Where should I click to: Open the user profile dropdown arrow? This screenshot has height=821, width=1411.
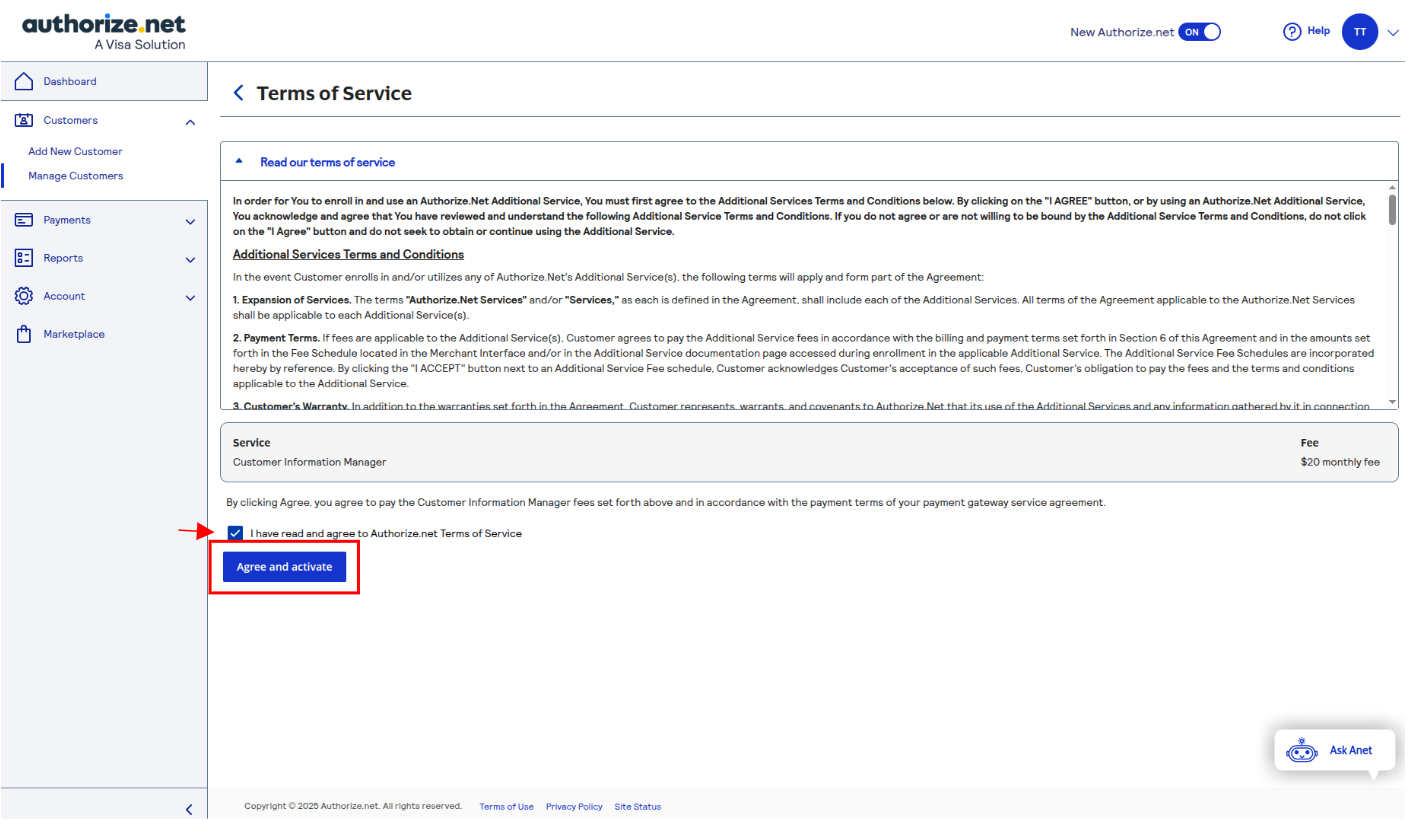click(1393, 33)
